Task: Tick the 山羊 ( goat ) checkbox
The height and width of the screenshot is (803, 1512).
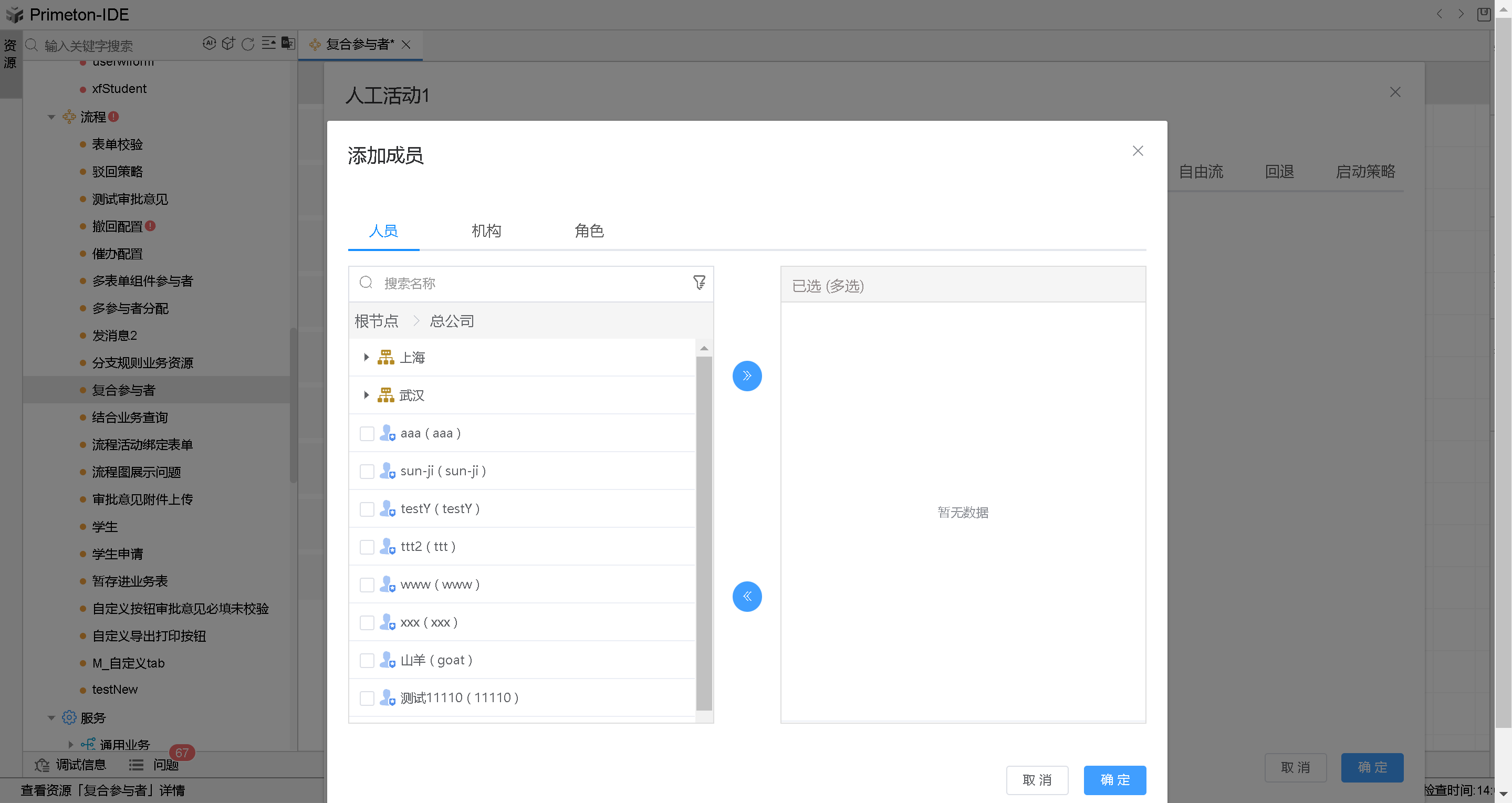Action: coord(367,660)
